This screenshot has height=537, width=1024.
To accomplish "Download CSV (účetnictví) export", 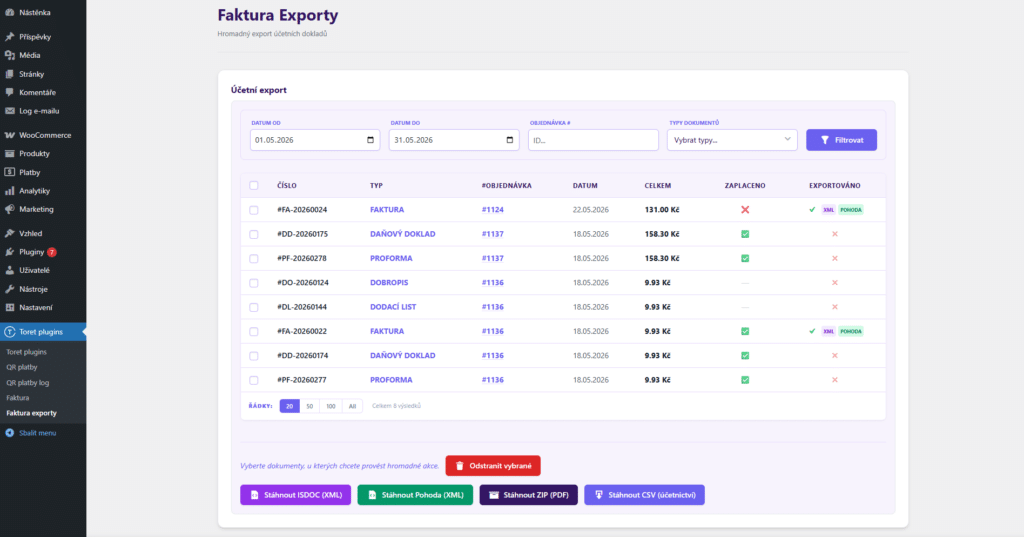I will tap(644, 495).
